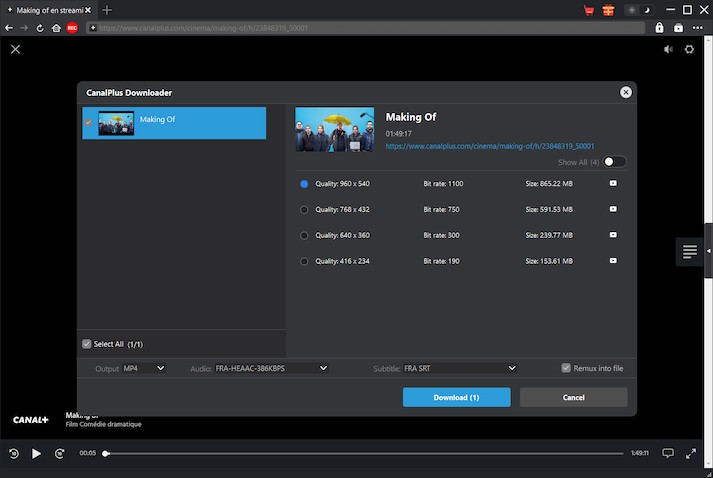Click the red REC record button
The width and height of the screenshot is (713, 478).
pyautogui.click(x=72, y=28)
